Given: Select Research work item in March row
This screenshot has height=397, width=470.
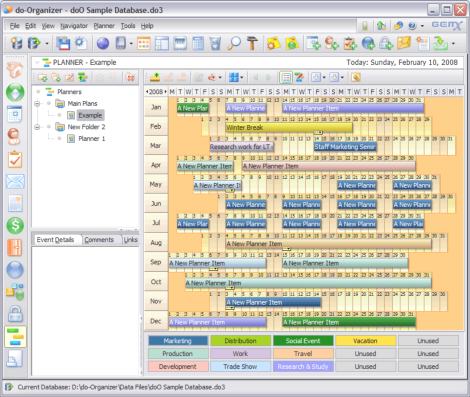Looking at the screenshot, I should (242, 147).
